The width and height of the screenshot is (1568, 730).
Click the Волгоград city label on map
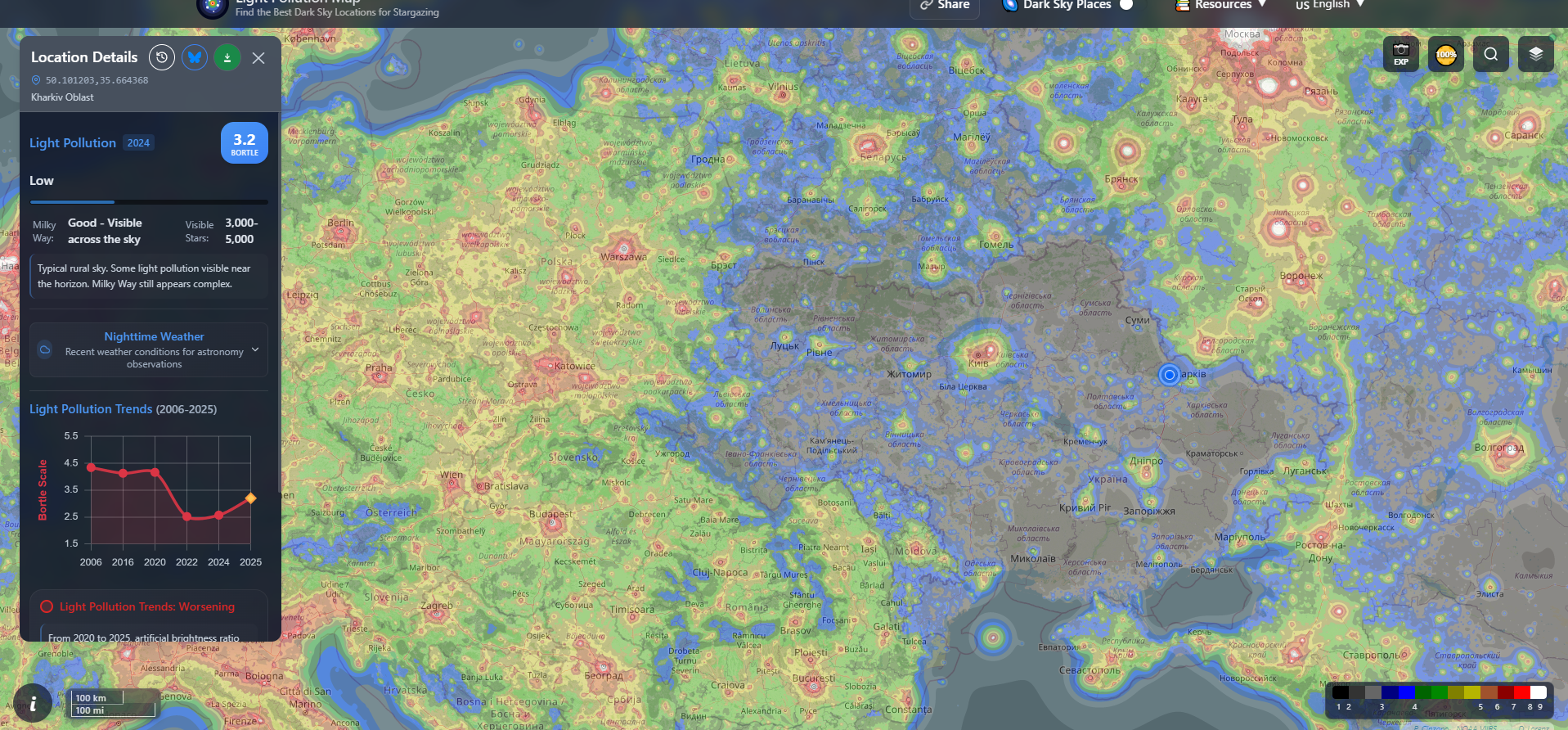1499,448
